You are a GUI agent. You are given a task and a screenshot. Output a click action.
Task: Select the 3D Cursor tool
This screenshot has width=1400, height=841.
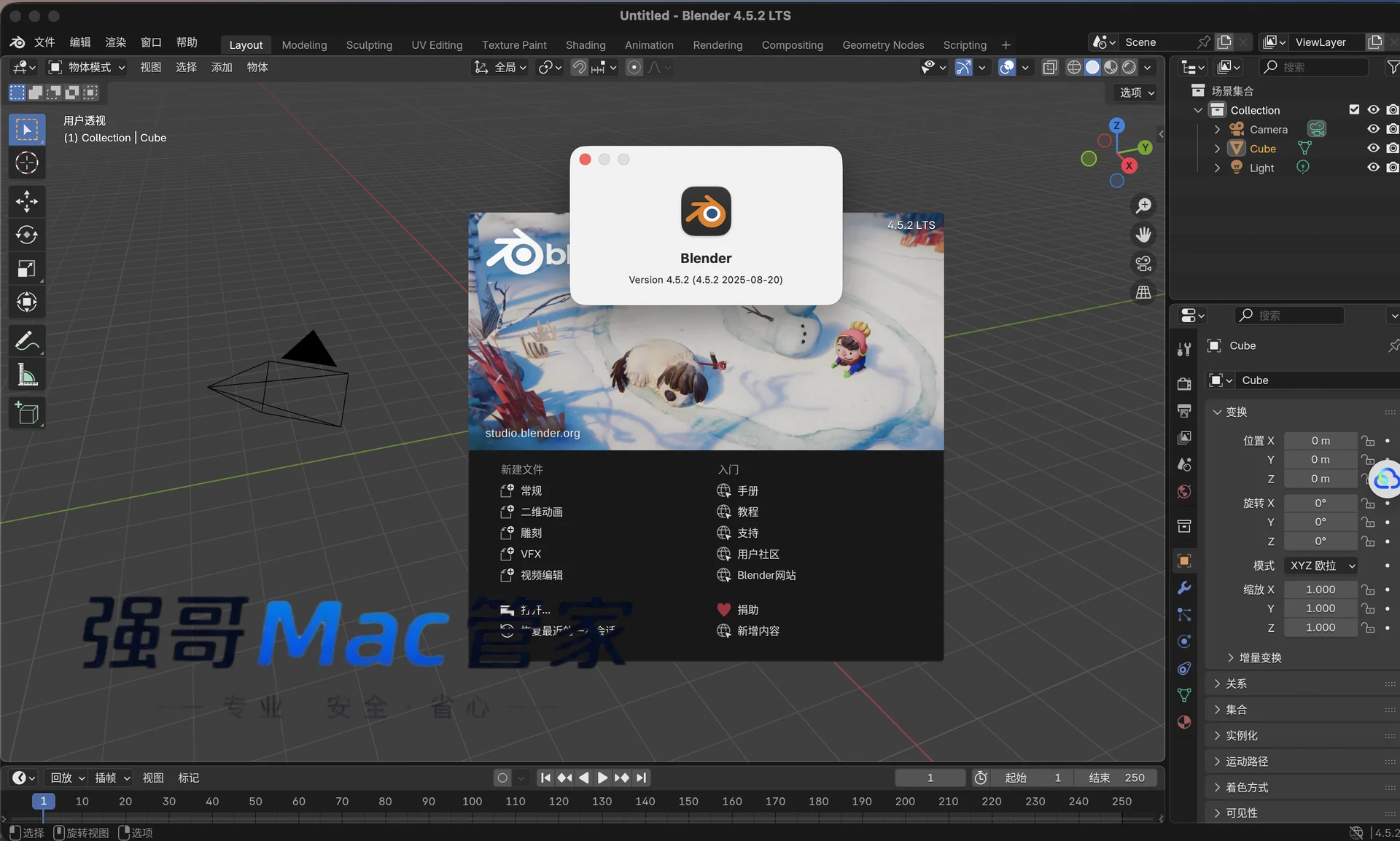[27, 163]
